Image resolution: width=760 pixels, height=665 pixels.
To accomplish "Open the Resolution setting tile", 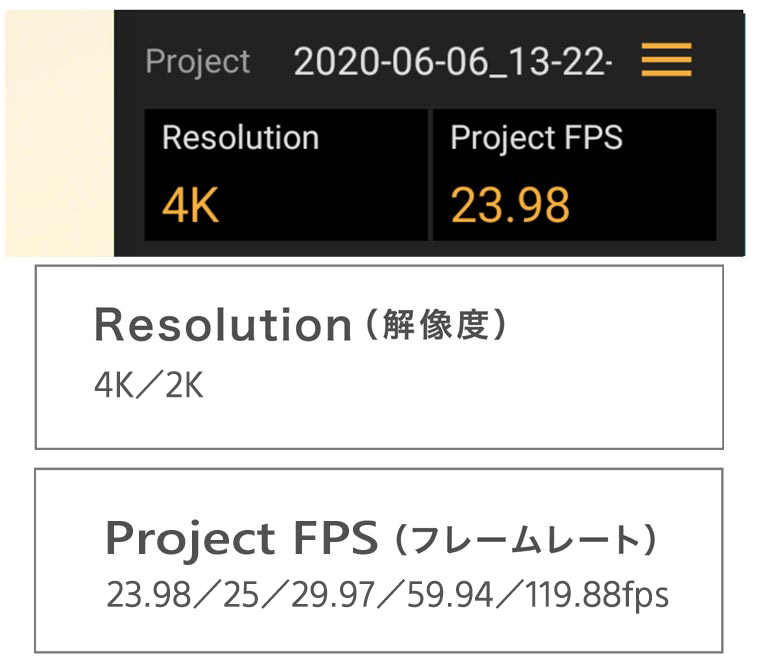I will pyautogui.click(x=285, y=175).
